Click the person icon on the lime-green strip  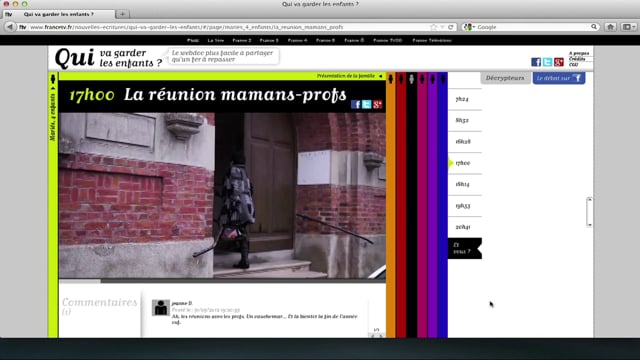(53, 79)
